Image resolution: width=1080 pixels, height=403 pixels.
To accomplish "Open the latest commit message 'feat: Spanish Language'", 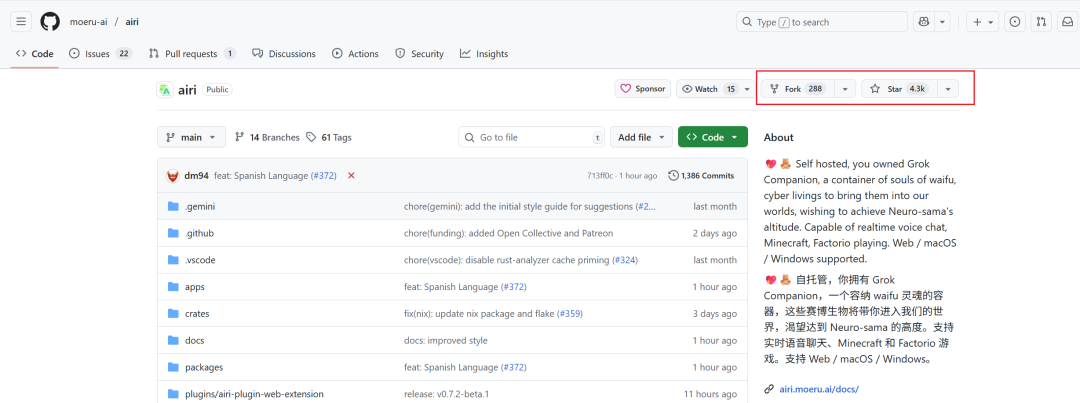I will (261, 176).
